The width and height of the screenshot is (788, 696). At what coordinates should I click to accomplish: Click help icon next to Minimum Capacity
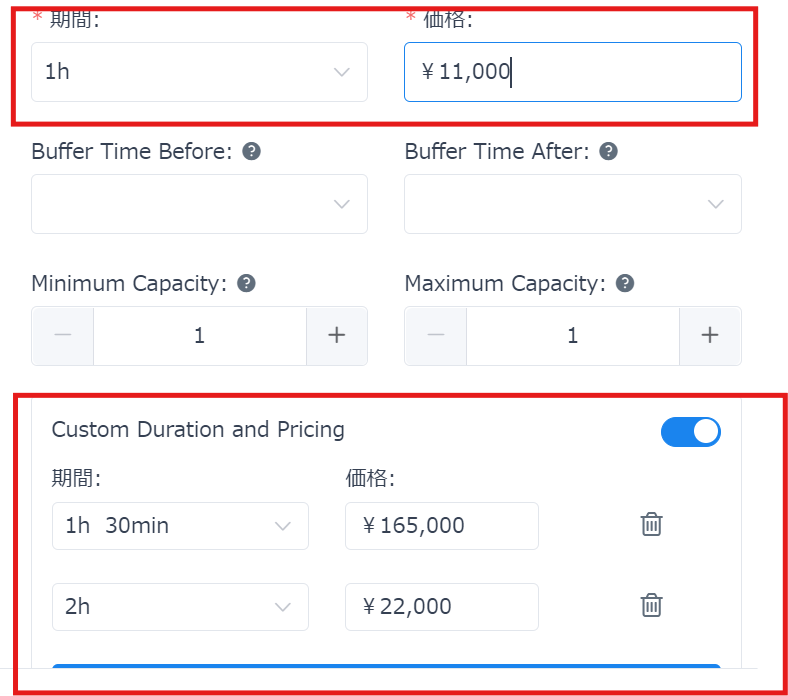point(246,284)
